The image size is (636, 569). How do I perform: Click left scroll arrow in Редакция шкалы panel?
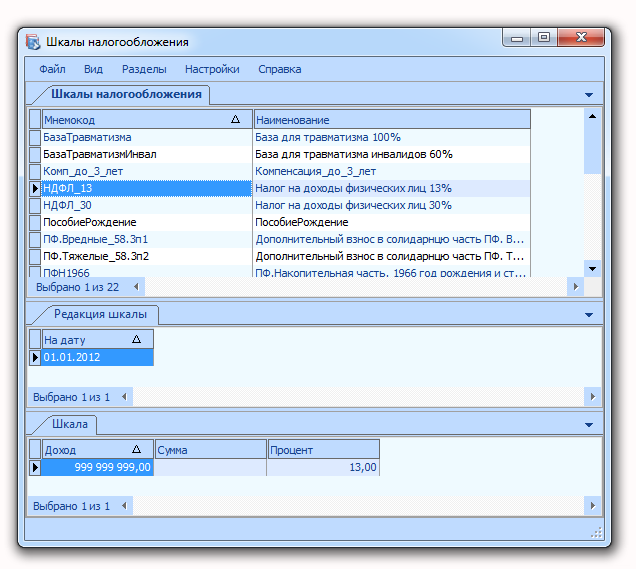tap(125, 397)
